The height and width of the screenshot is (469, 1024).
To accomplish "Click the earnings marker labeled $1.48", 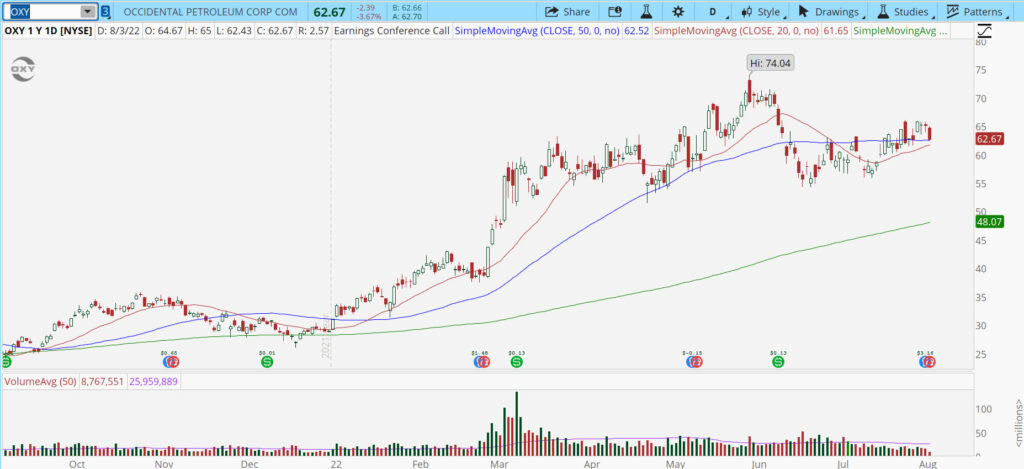I will point(481,360).
